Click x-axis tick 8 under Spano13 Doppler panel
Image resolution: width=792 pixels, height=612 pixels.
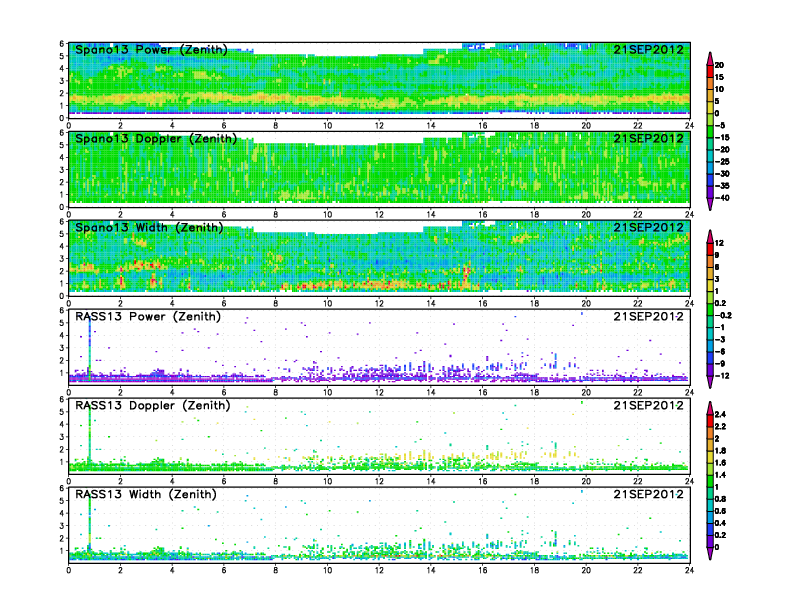(276, 215)
